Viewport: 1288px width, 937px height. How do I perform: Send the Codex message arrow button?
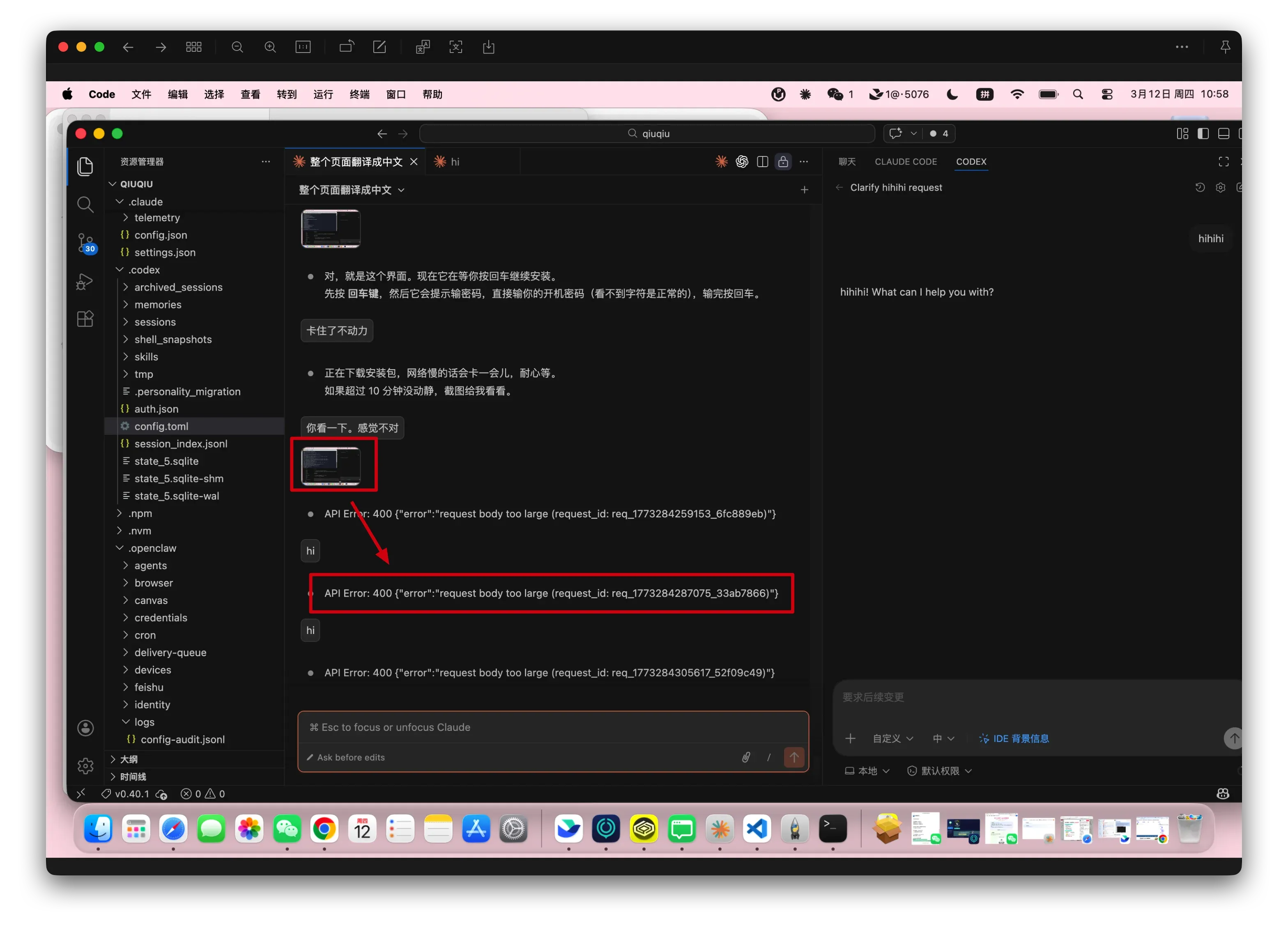point(1233,738)
